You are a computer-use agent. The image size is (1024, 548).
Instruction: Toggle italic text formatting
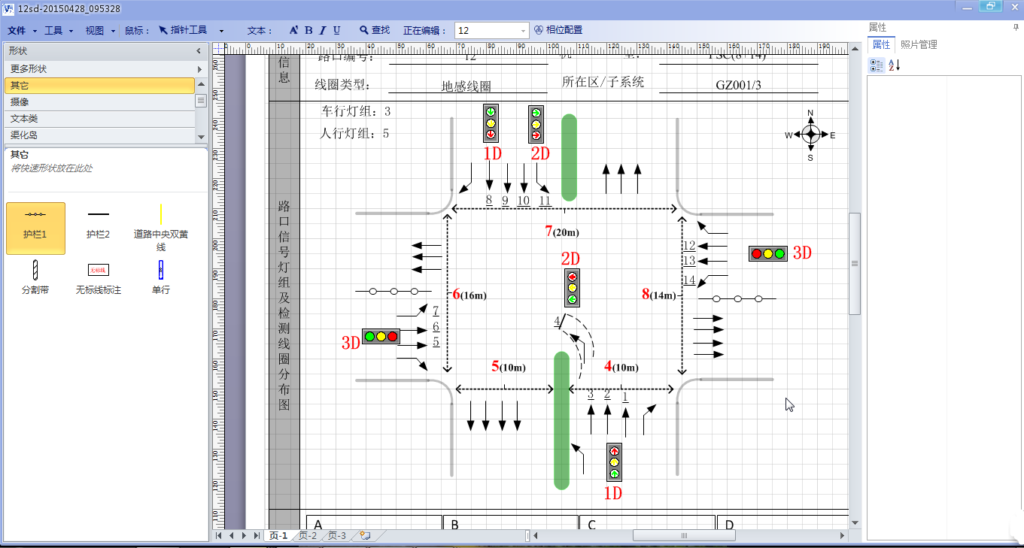point(322,30)
